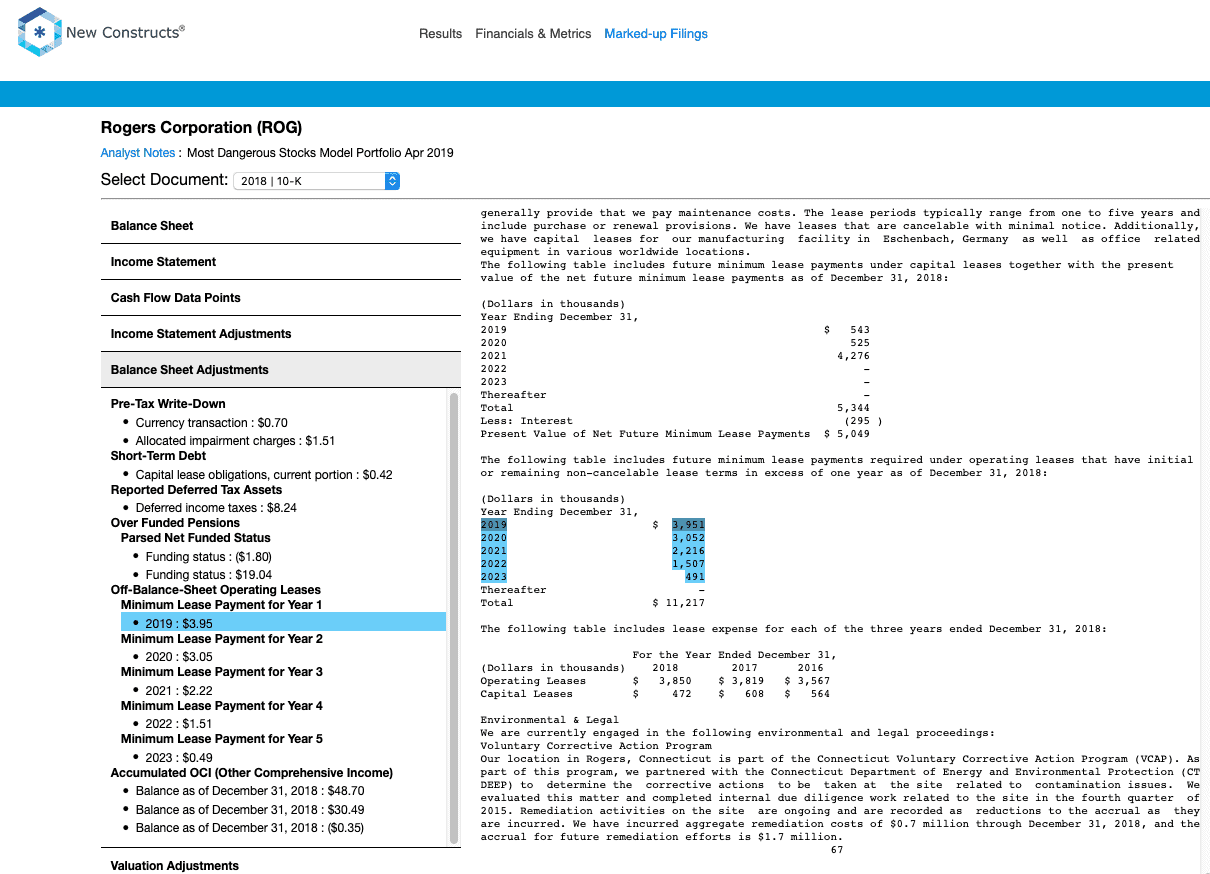
Task: Select OCI balance of $48.70
Action: coord(250,791)
